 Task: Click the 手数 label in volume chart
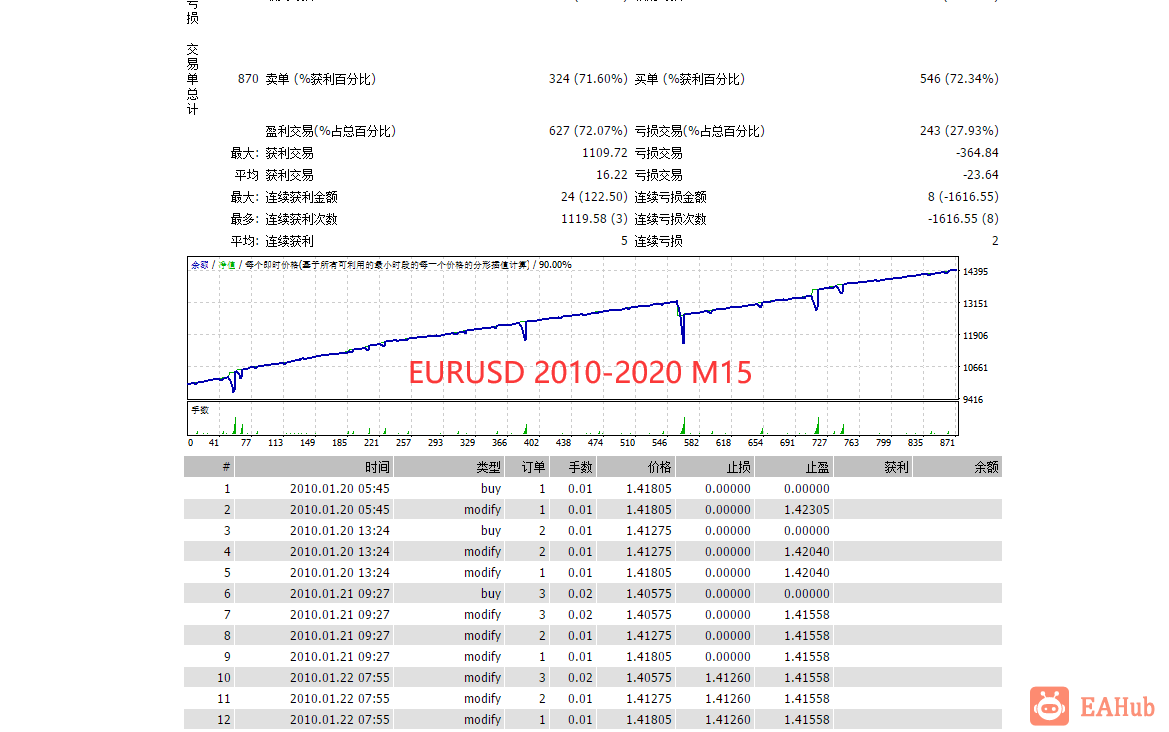point(200,410)
